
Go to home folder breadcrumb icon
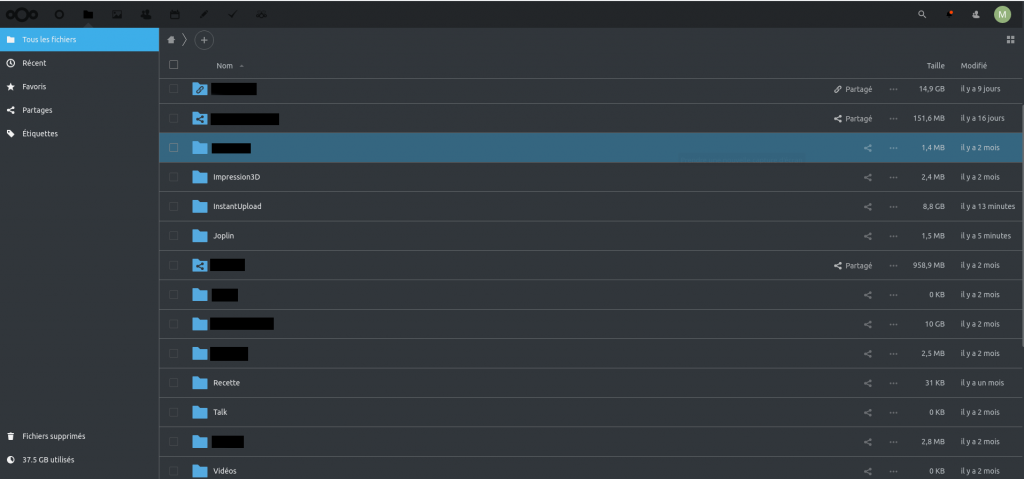(171, 40)
